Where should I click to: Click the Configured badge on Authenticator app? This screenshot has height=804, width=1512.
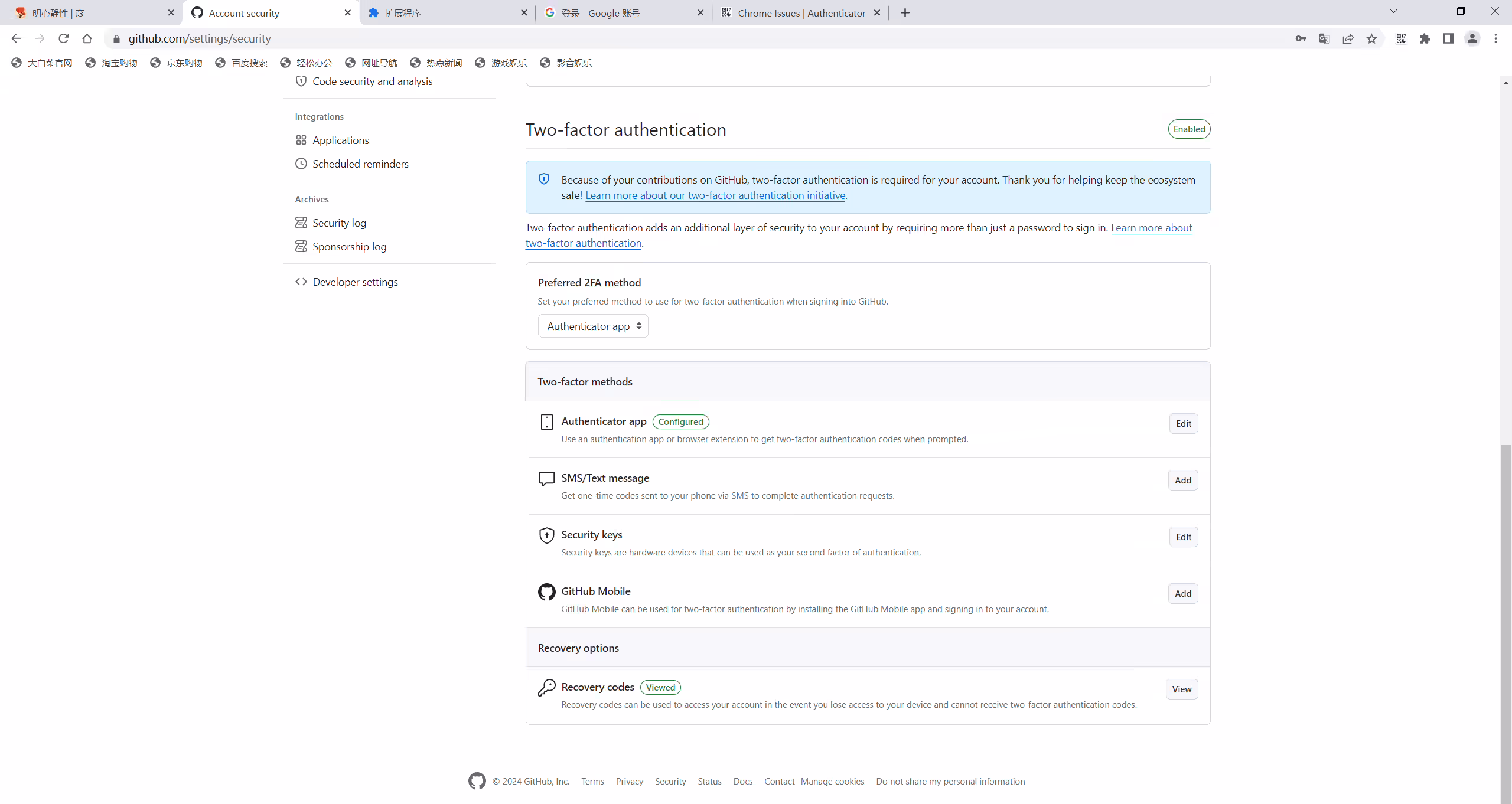680,421
